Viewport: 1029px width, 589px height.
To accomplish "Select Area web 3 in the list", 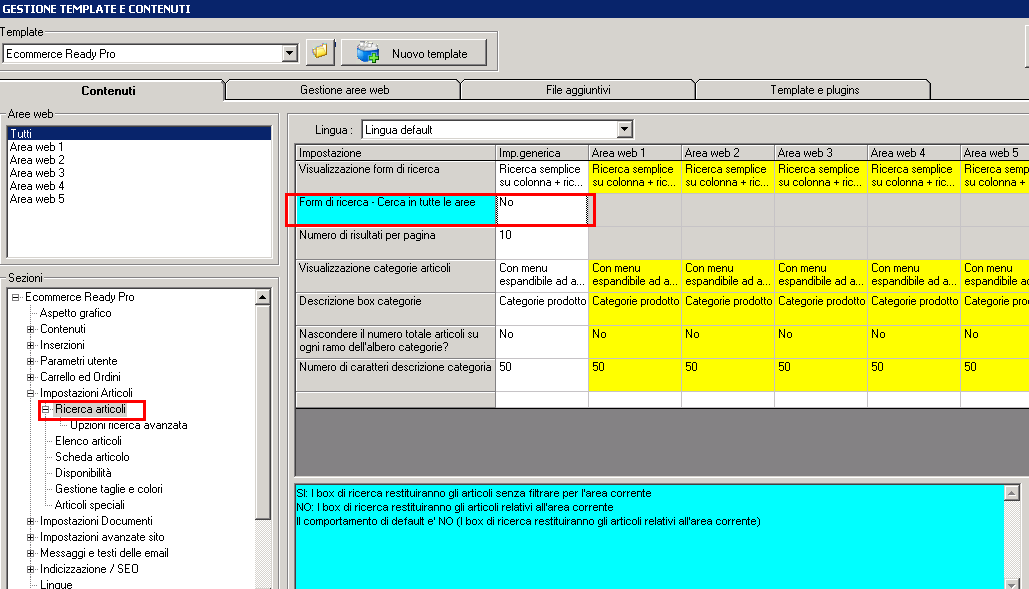I will (x=37, y=173).
